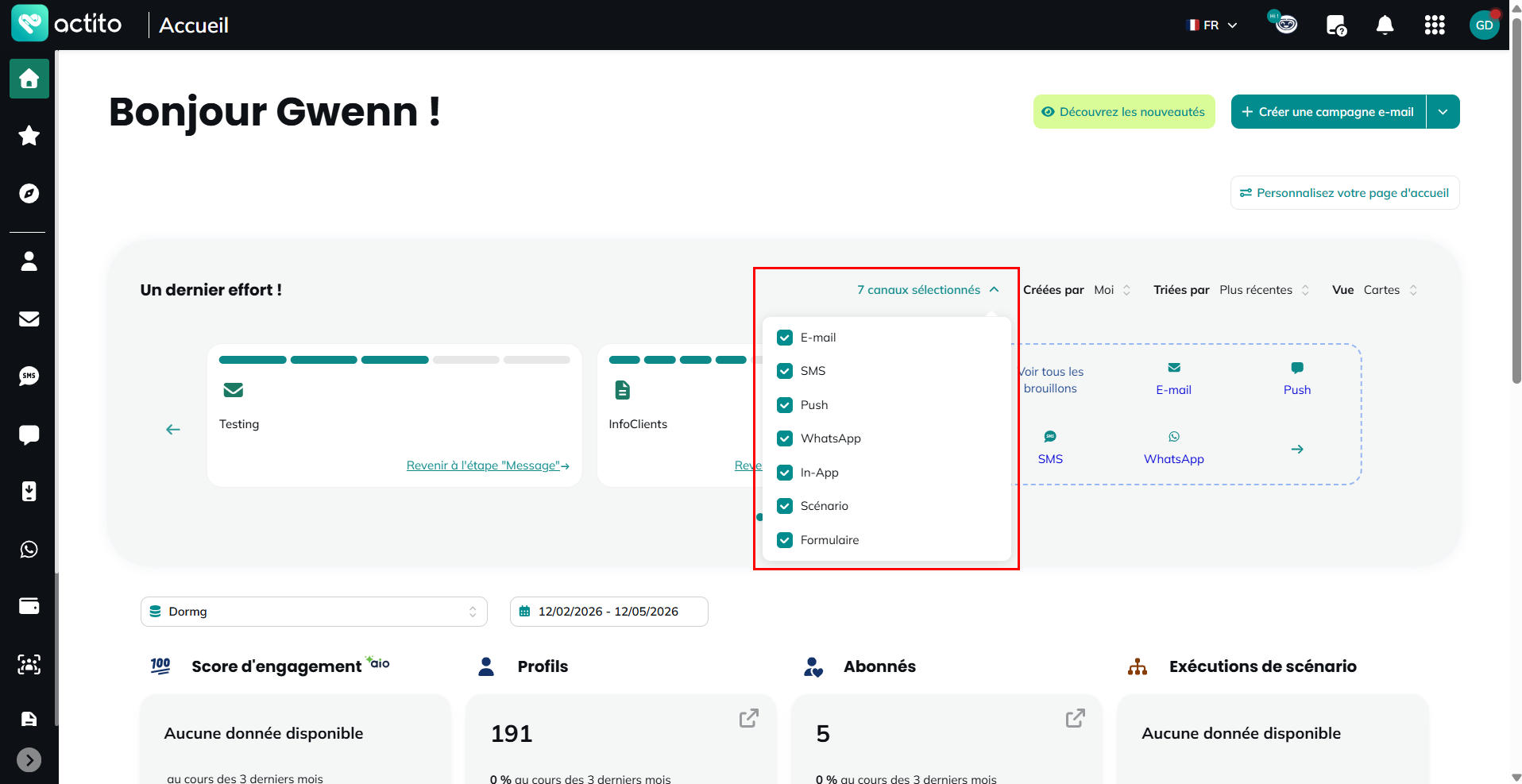Open the WhatsApp sidebar icon
Viewport: 1522px width, 784px height.
[x=29, y=549]
